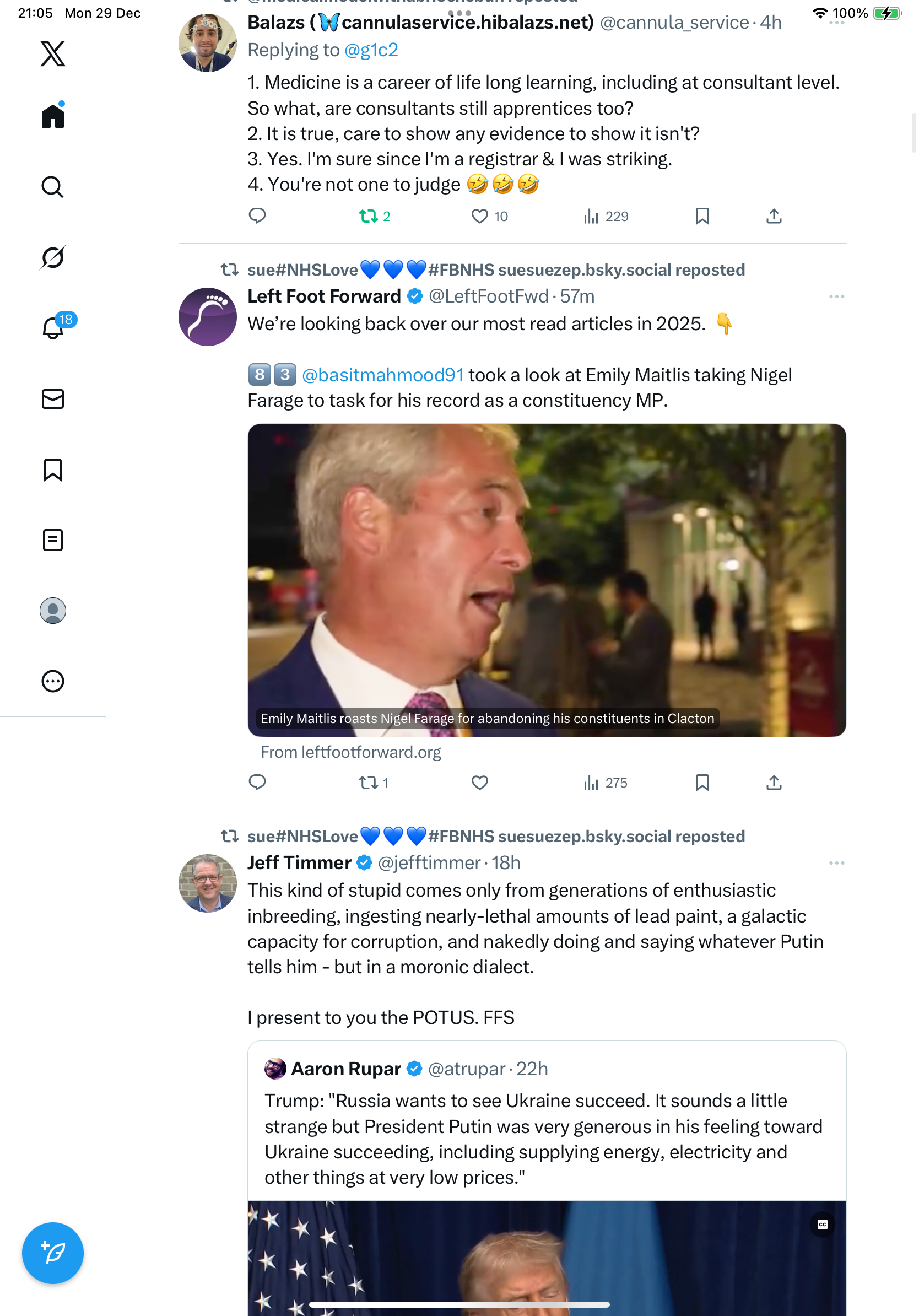Go to Home timeline icon

[53, 116]
